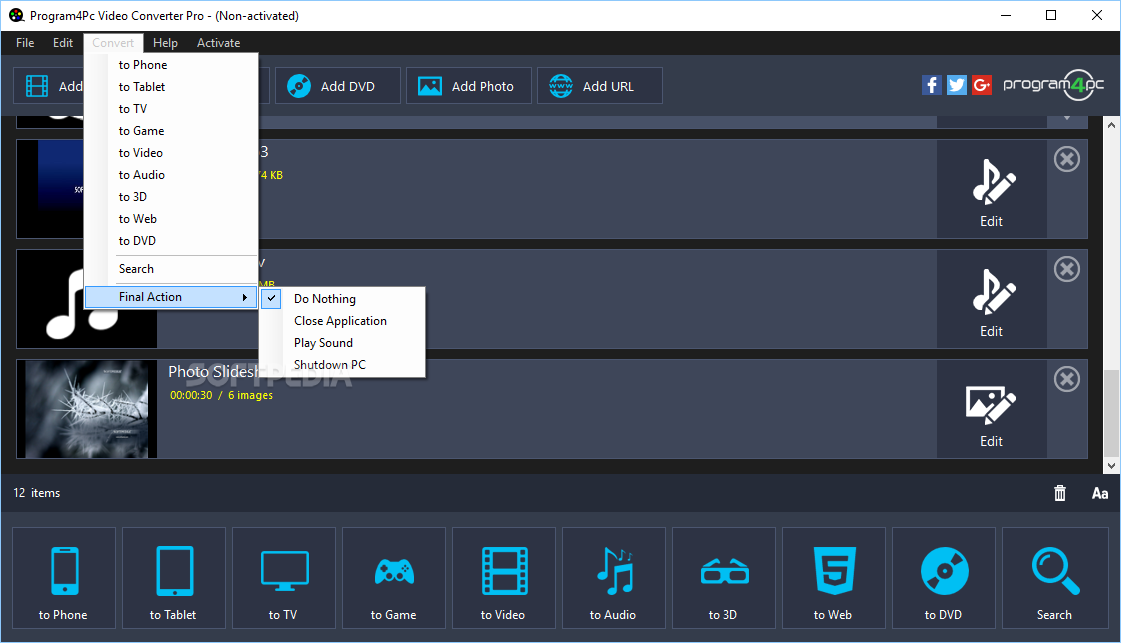Open the Twitter icon link
Screen dimensions: 1121x643
coord(957,85)
